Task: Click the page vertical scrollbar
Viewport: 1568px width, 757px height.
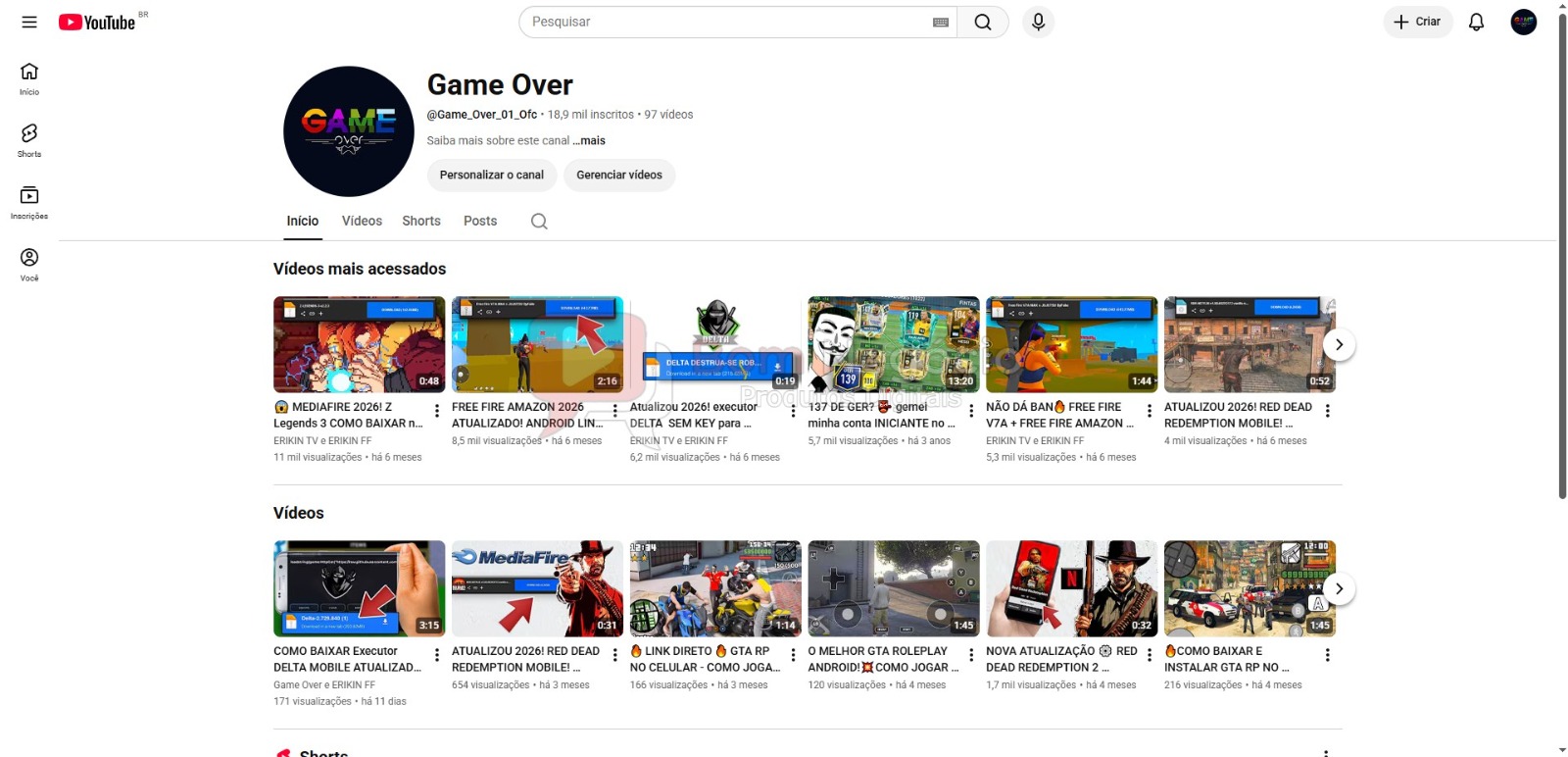Action: [1562, 255]
